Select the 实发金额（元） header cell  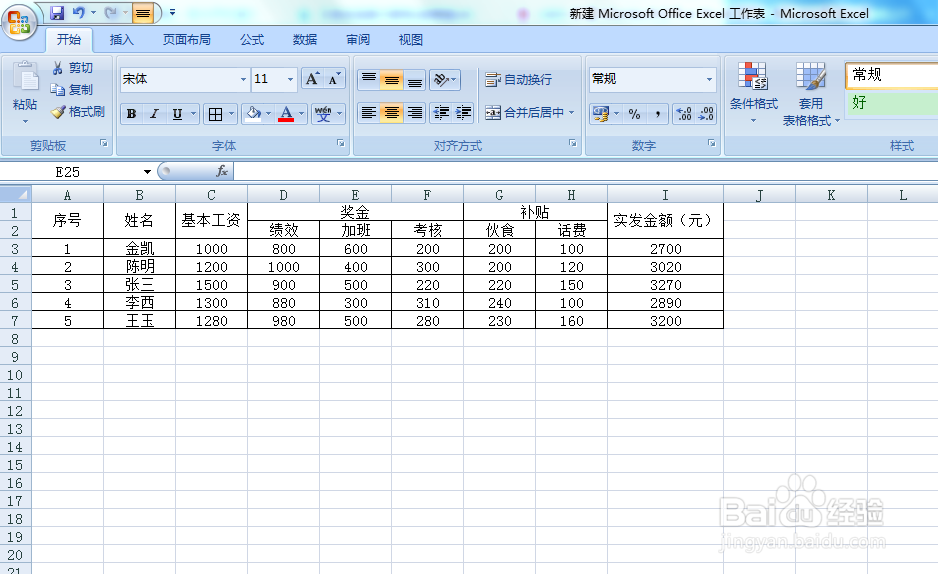pos(665,221)
